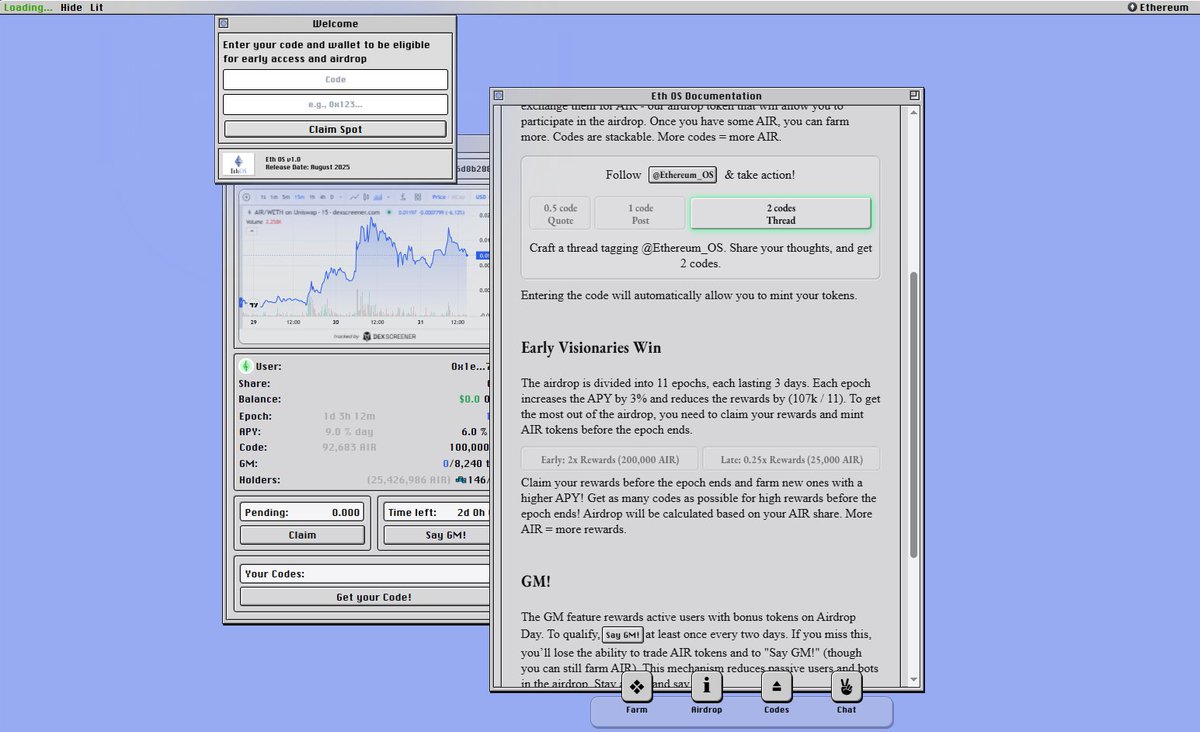Image resolution: width=1200 pixels, height=732 pixels.
Task: Click the Pending 0.000 value
Action: tap(345, 512)
